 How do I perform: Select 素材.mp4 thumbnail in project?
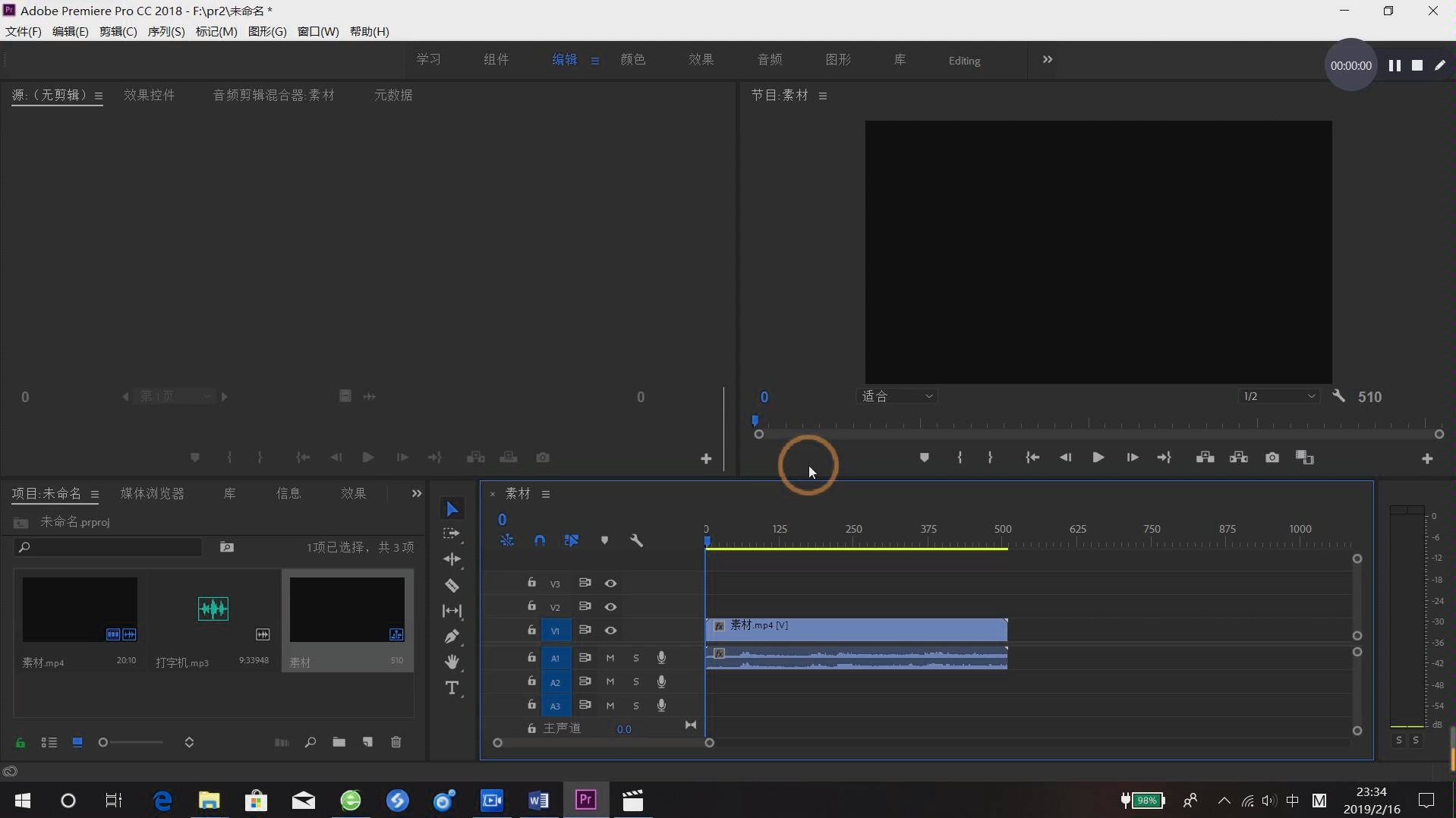tap(80, 609)
